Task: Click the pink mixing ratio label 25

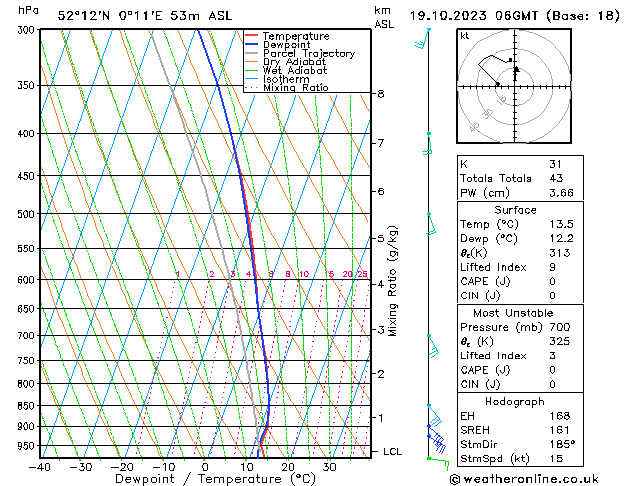Action: pyautogui.click(x=362, y=274)
